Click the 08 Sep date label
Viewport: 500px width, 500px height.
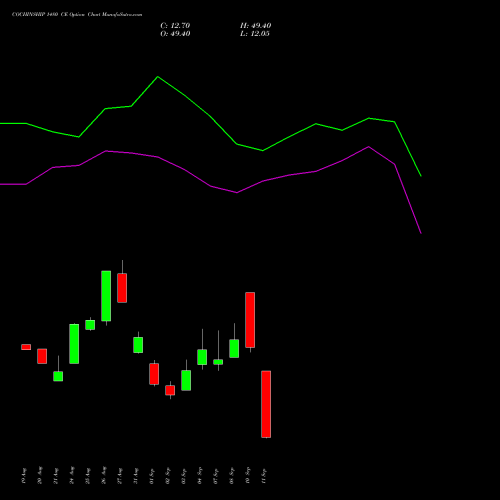click(x=232, y=476)
